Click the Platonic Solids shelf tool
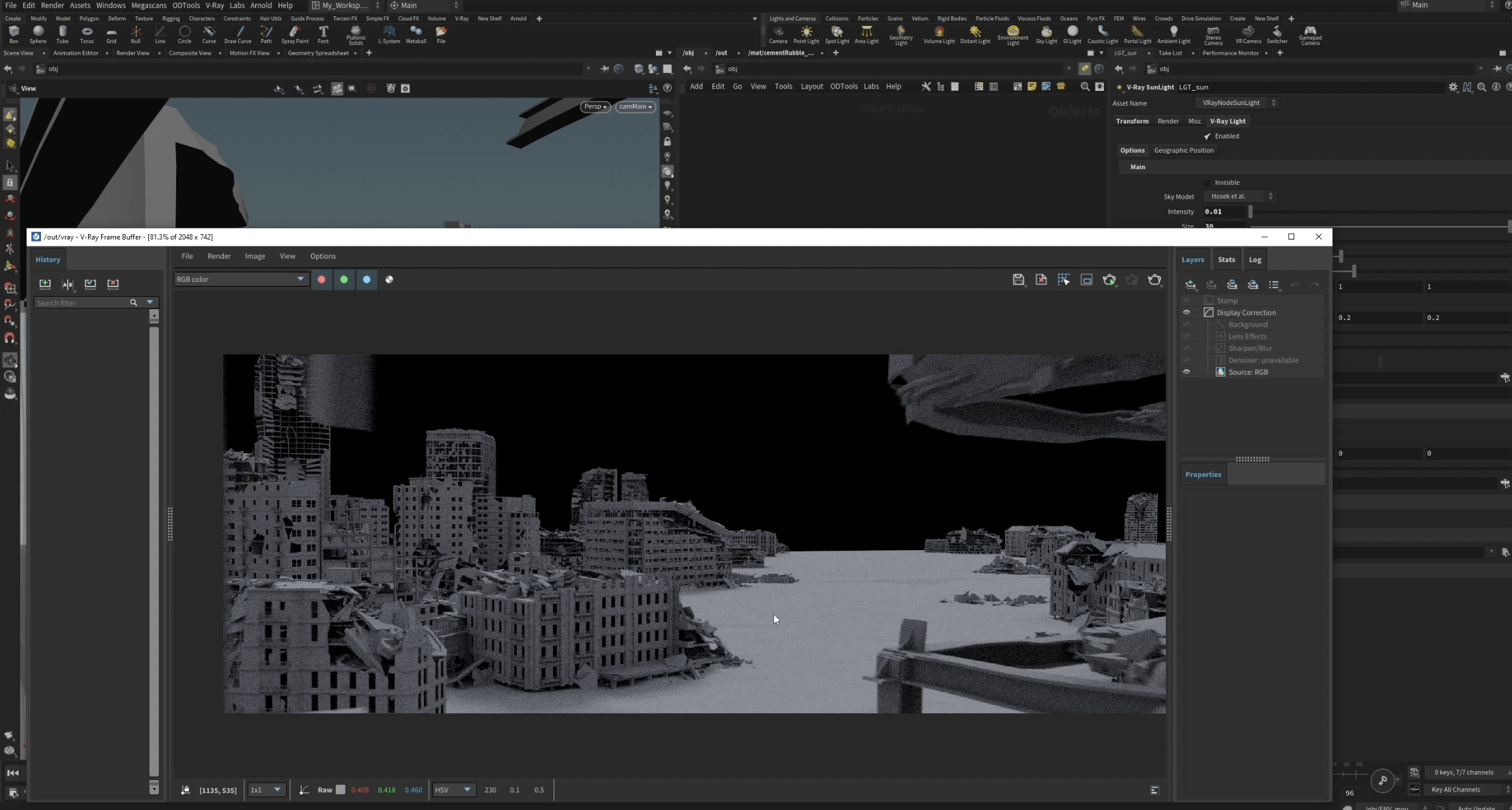The height and width of the screenshot is (810, 1512). pyautogui.click(x=356, y=34)
